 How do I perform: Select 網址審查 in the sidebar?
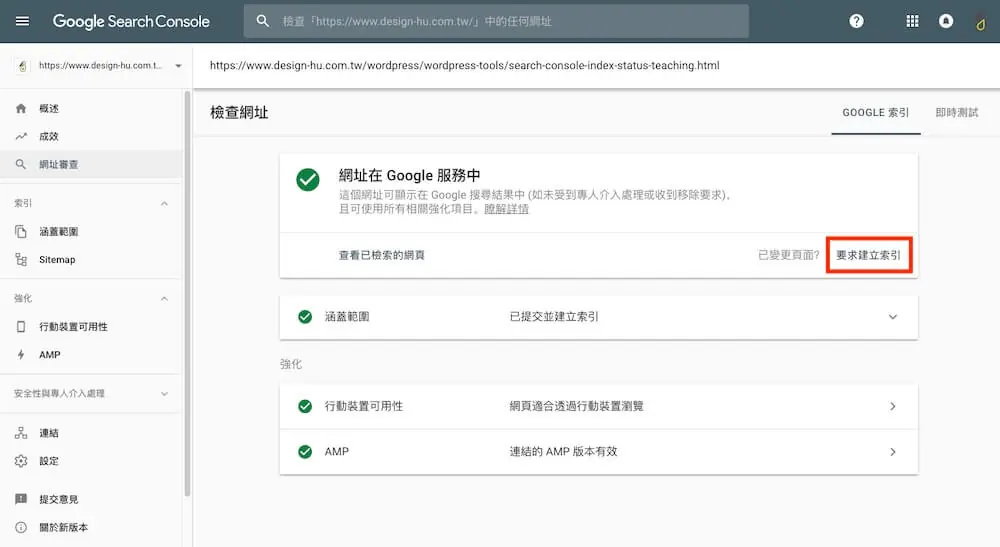coord(59,164)
